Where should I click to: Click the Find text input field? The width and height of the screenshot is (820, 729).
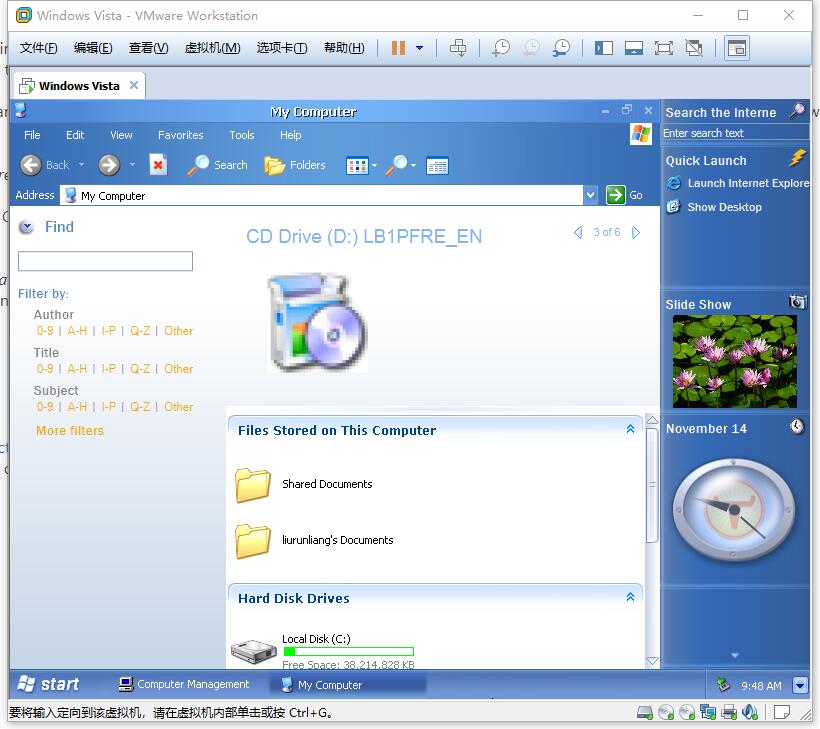[x=105, y=261]
